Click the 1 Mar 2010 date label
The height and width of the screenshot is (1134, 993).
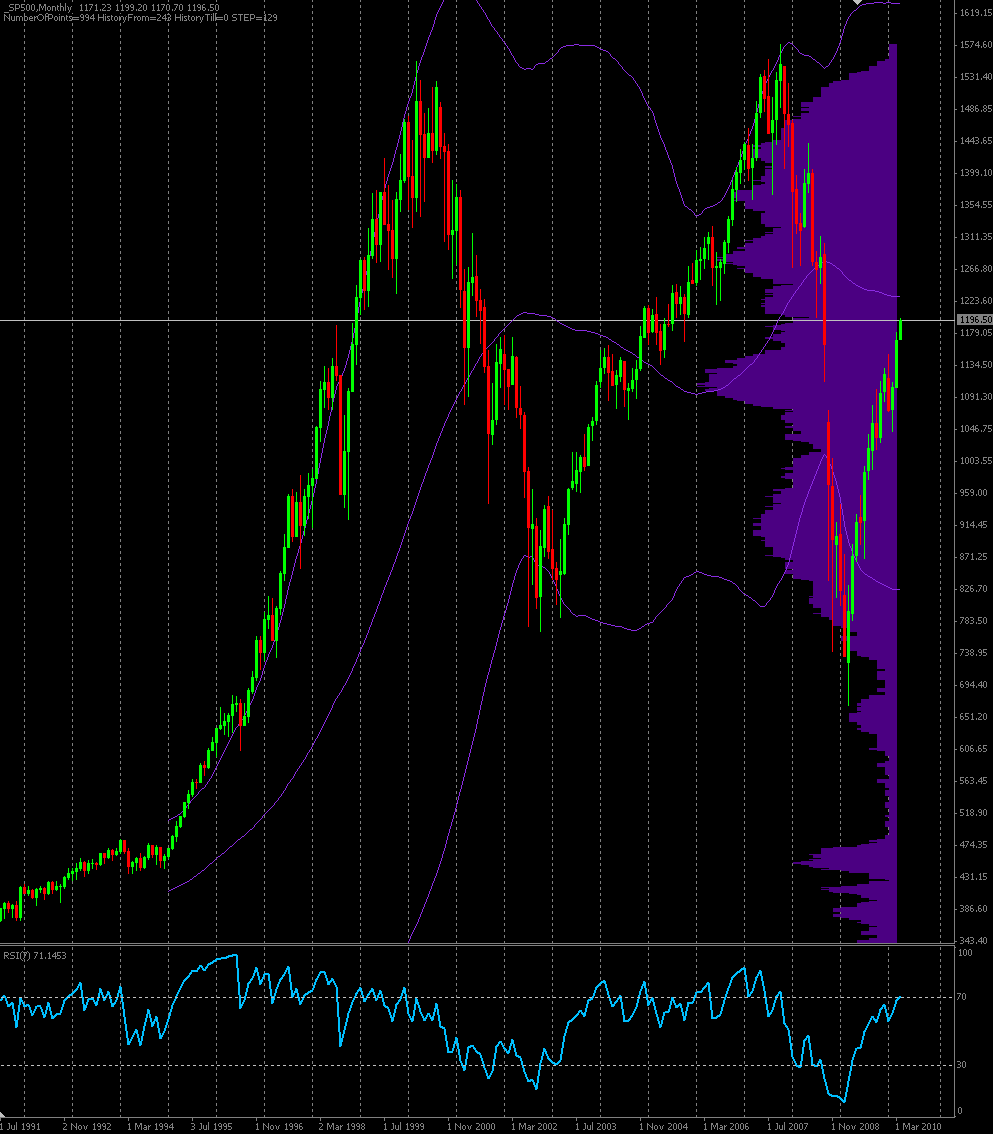(918, 1126)
